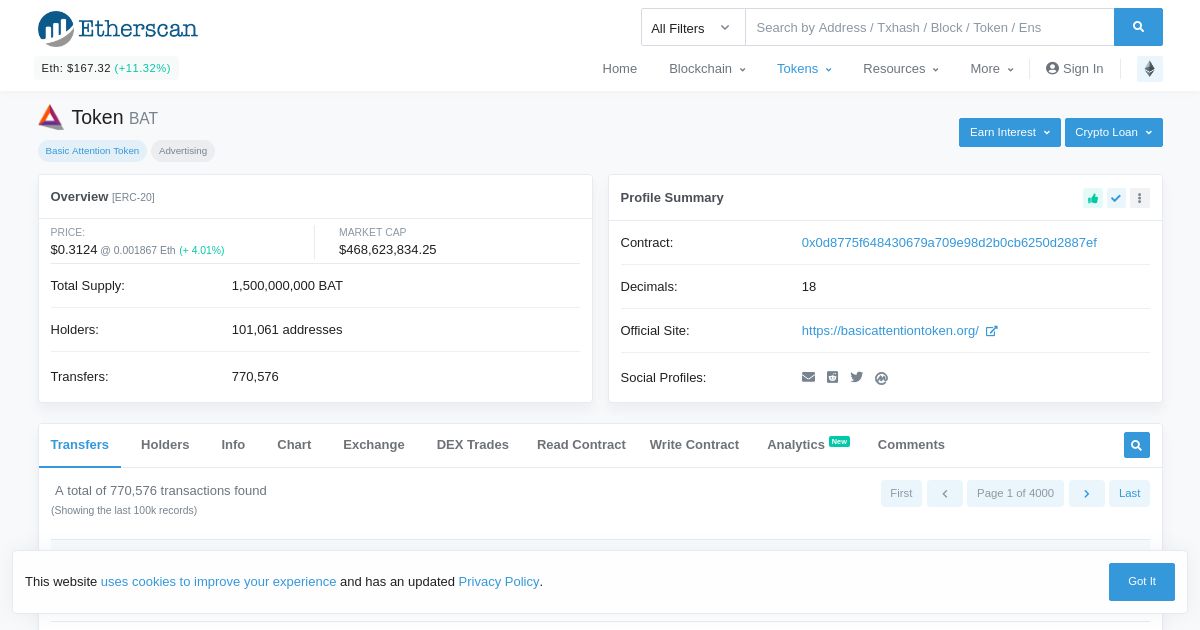Switch to the Holders tab

(165, 445)
